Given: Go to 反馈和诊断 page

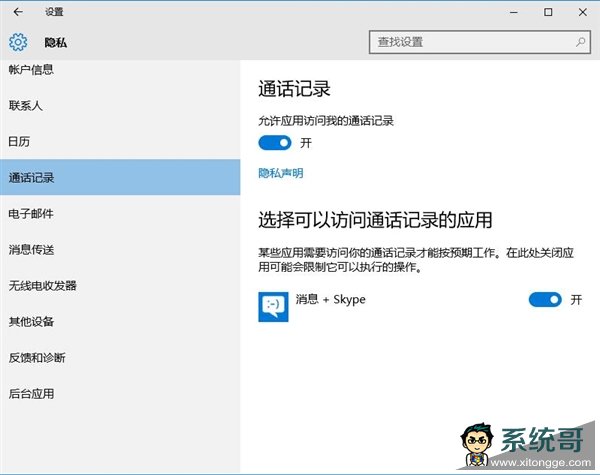Looking at the screenshot, I should click(x=120, y=357).
